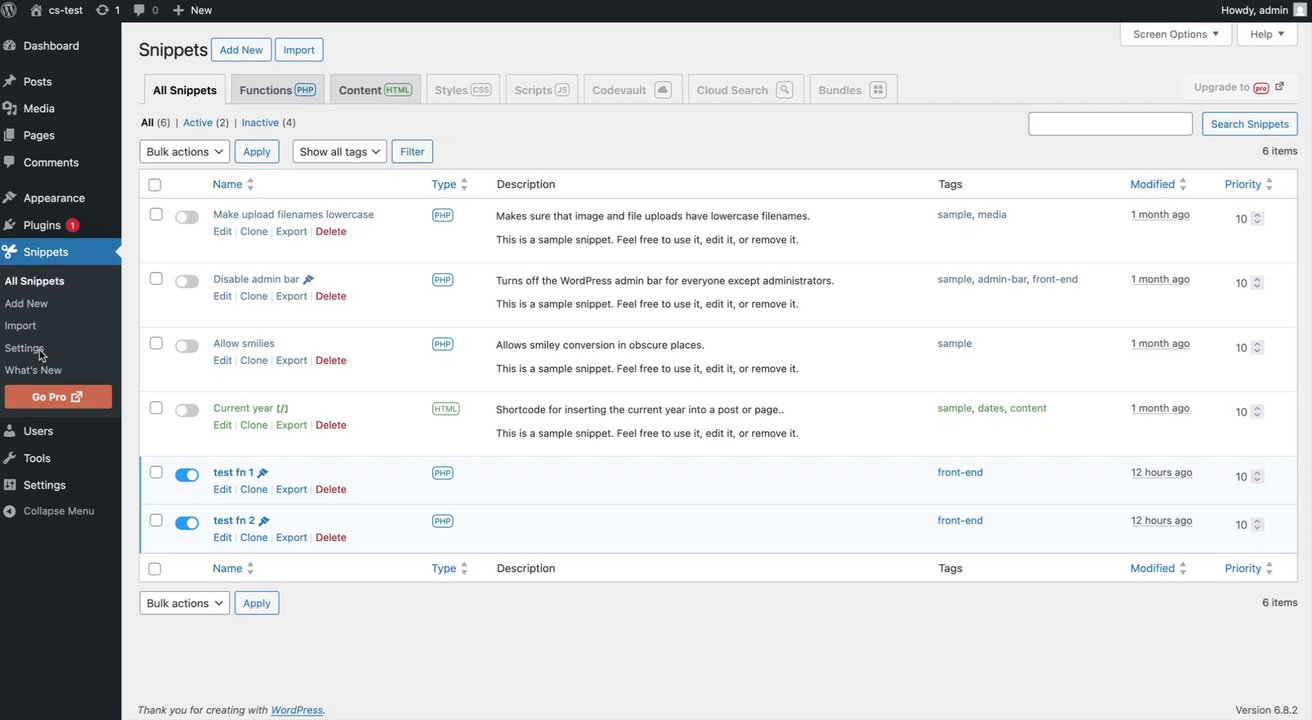Enable the Allow smilies snippet switch
This screenshot has width=1312, height=720.
pyautogui.click(x=187, y=346)
